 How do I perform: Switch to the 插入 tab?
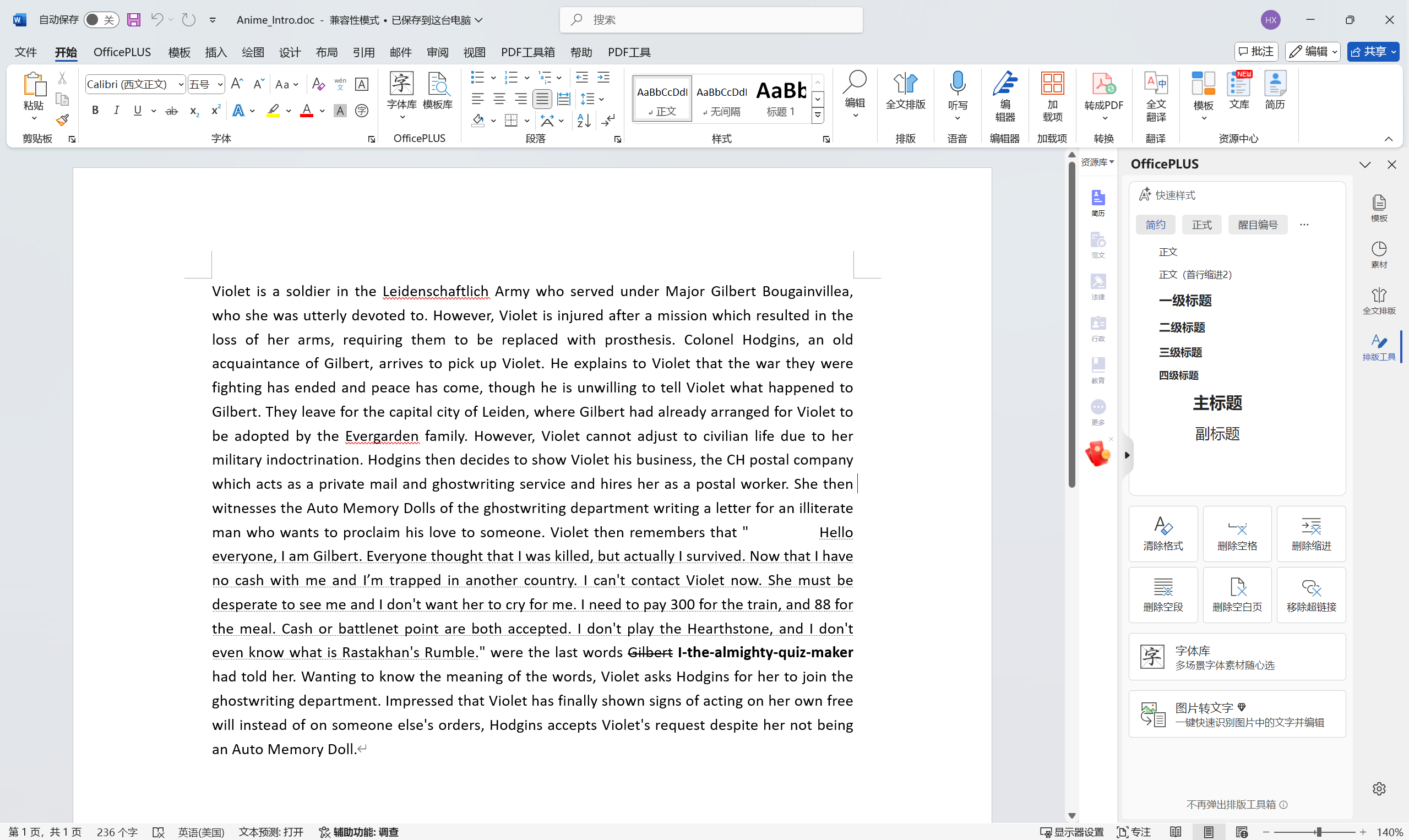pyautogui.click(x=216, y=52)
